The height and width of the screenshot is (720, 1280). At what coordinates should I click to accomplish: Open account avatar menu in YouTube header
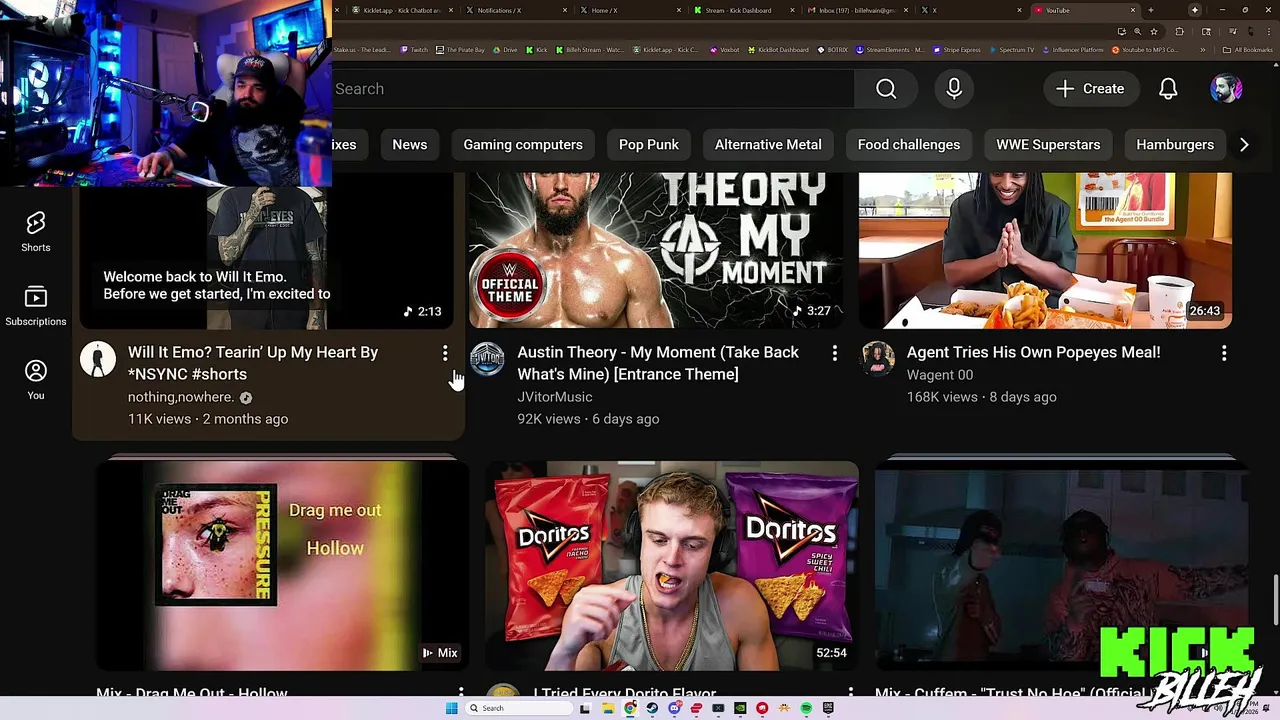pyautogui.click(x=1226, y=89)
